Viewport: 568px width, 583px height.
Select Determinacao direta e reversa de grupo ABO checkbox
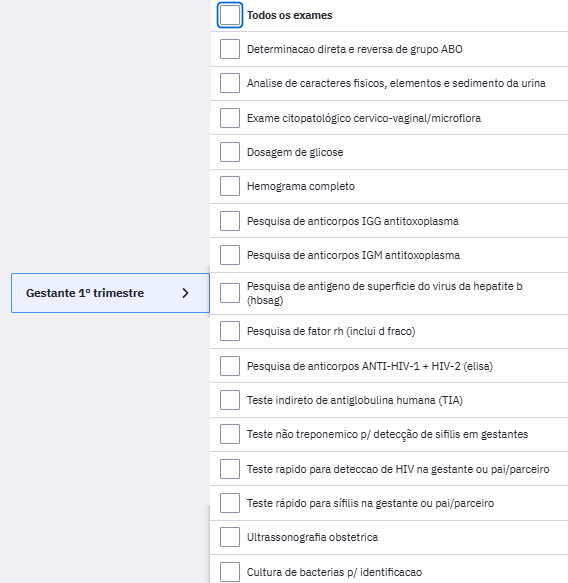(230, 49)
